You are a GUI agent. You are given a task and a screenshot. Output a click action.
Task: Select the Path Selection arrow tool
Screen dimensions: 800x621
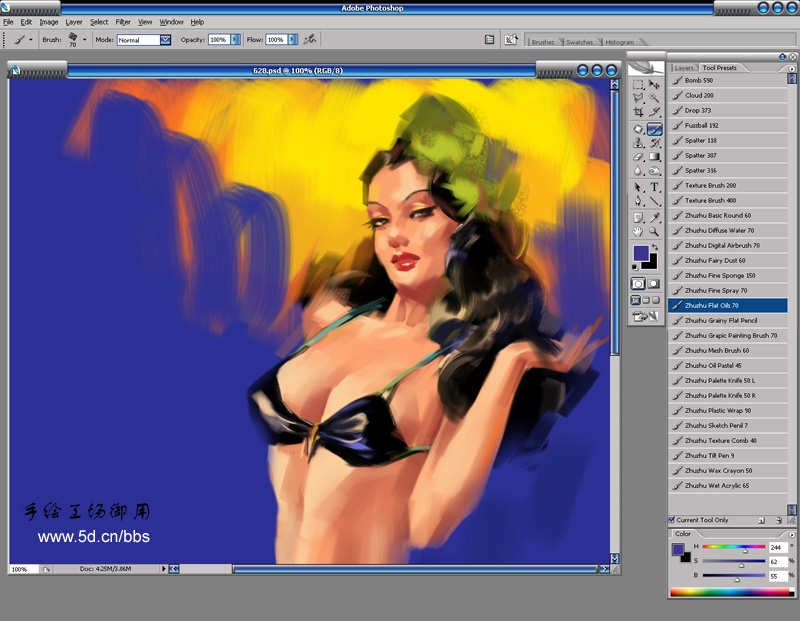coord(638,187)
